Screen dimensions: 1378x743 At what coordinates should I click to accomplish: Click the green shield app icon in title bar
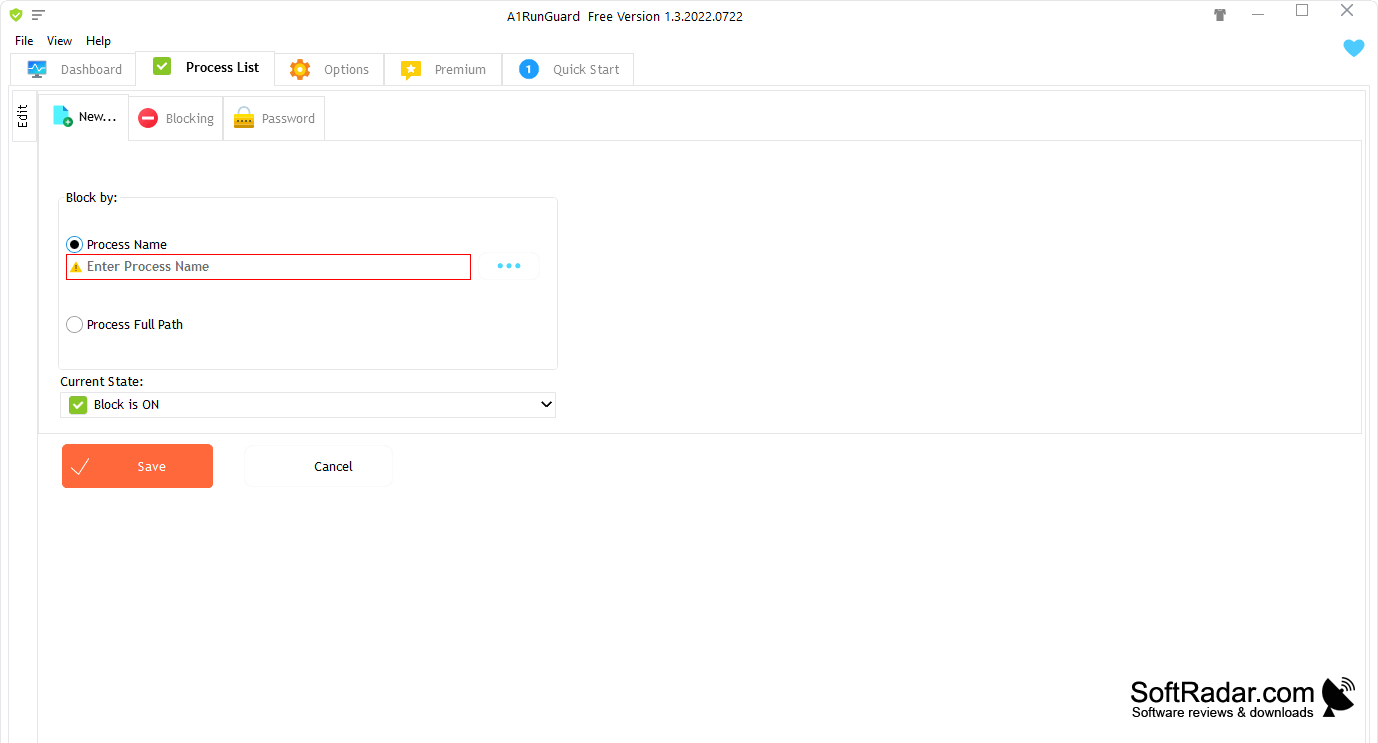click(x=15, y=15)
